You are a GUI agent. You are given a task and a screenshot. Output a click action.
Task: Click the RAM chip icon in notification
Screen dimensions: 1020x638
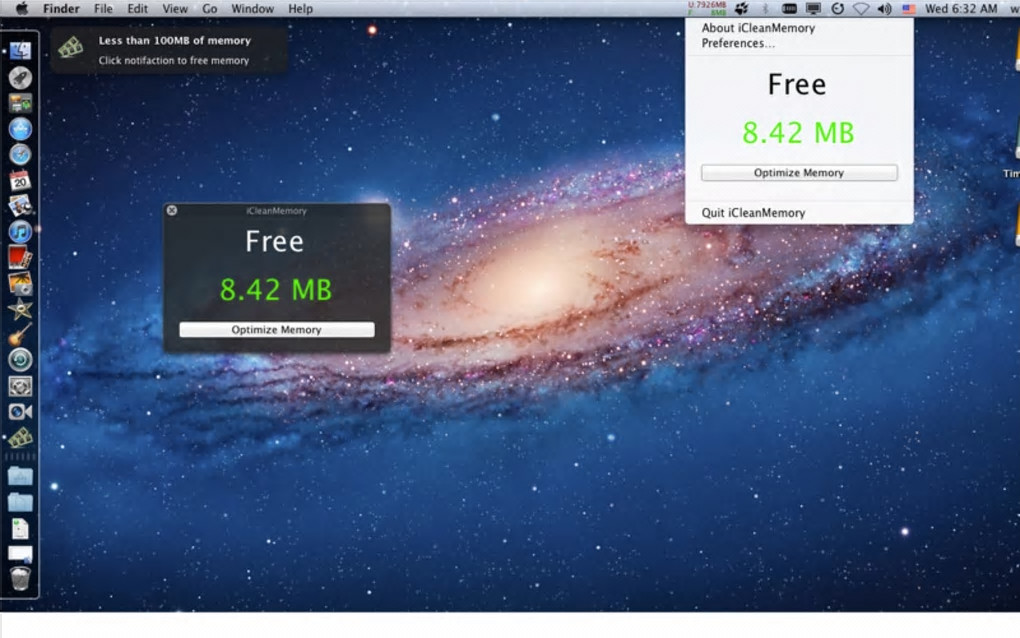pos(71,47)
